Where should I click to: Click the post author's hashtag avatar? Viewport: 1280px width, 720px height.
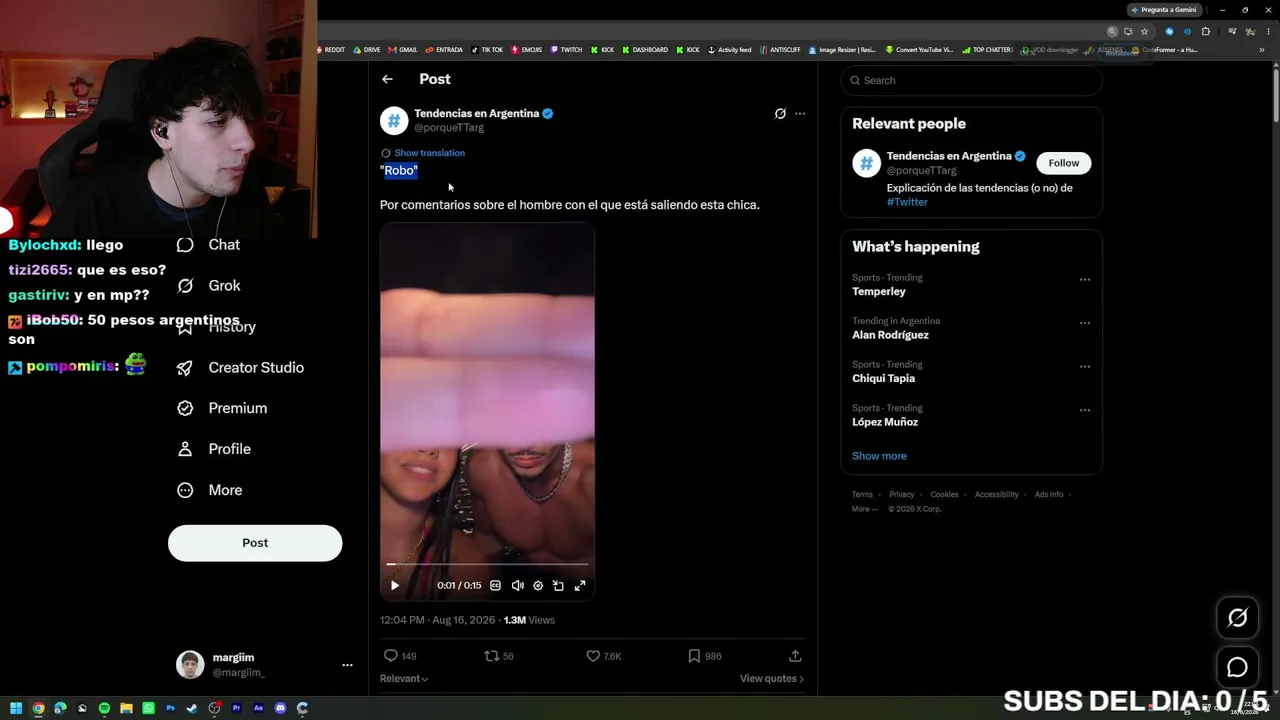pyautogui.click(x=394, y=121)
